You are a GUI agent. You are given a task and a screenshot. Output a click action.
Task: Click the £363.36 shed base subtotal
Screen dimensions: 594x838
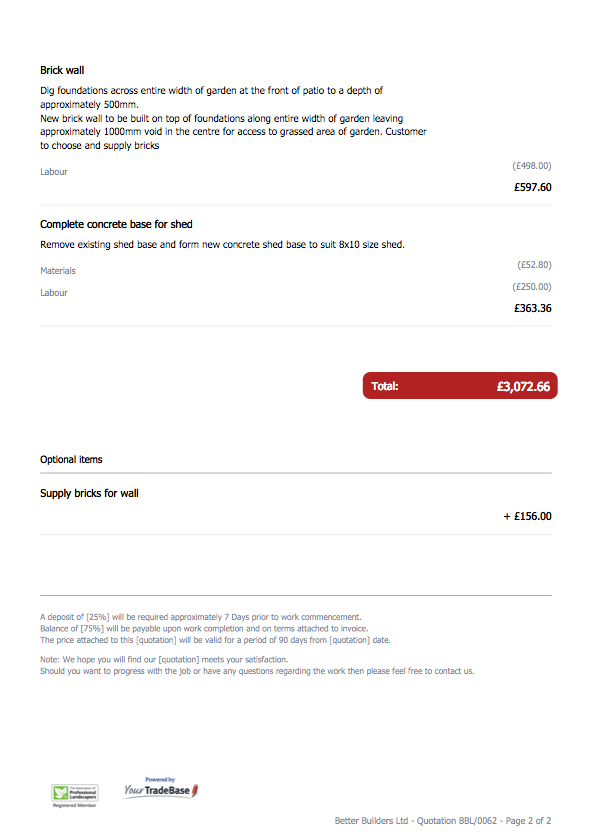coord(533,308)
